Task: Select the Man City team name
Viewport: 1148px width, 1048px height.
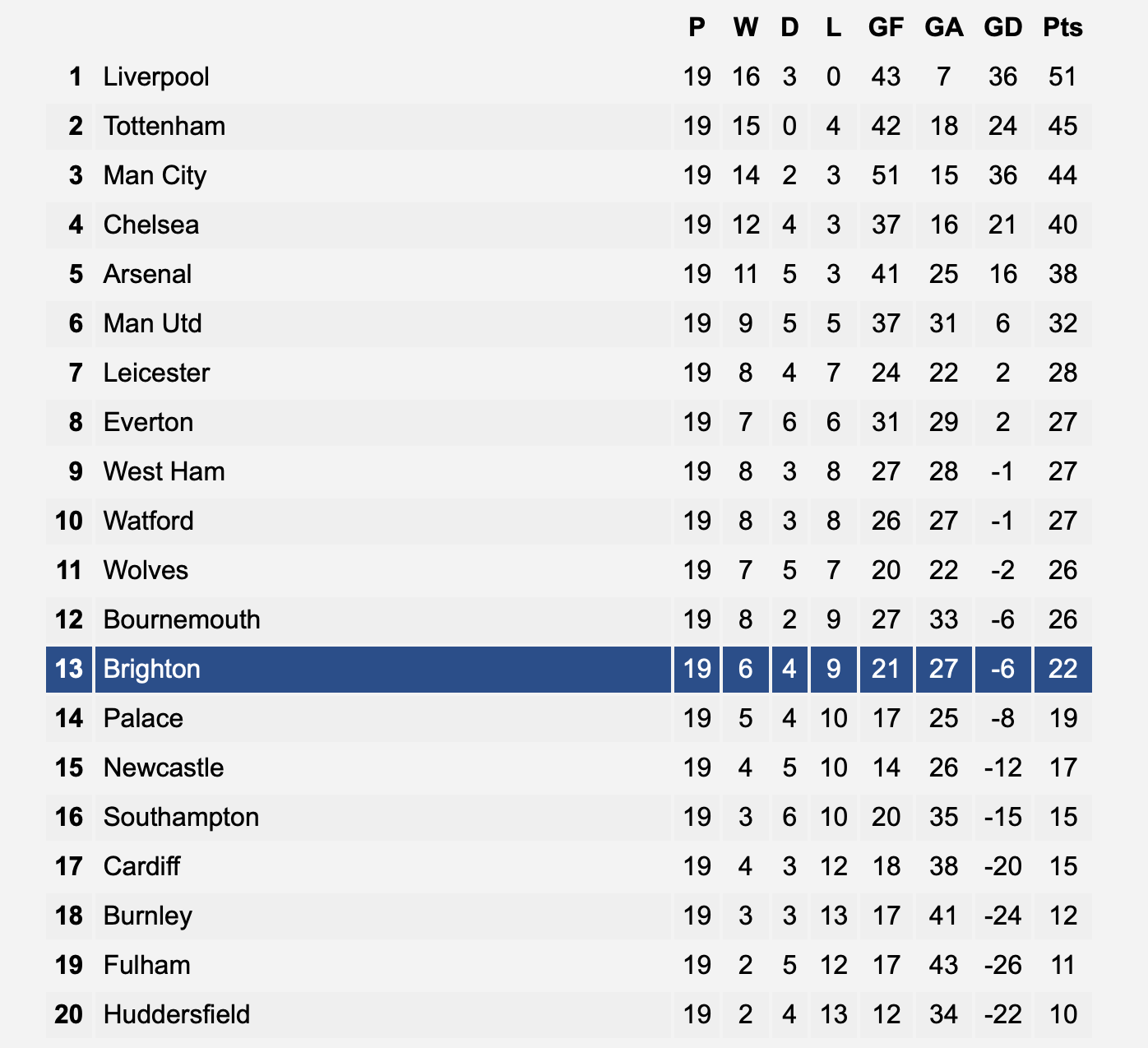Action: (155, 175)
